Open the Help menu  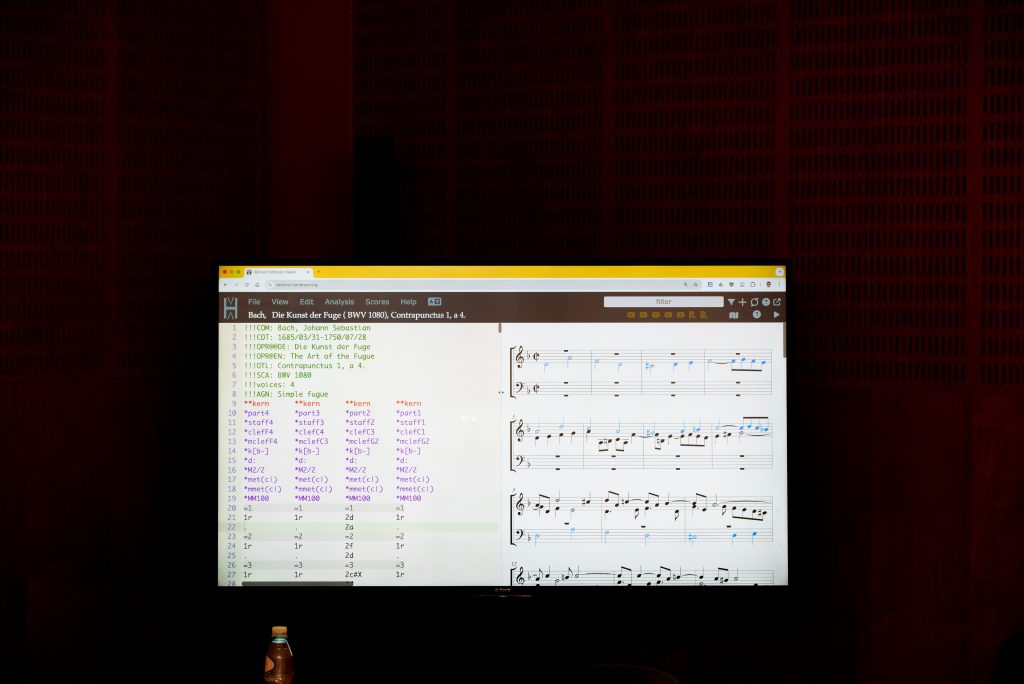coord(408,302)
